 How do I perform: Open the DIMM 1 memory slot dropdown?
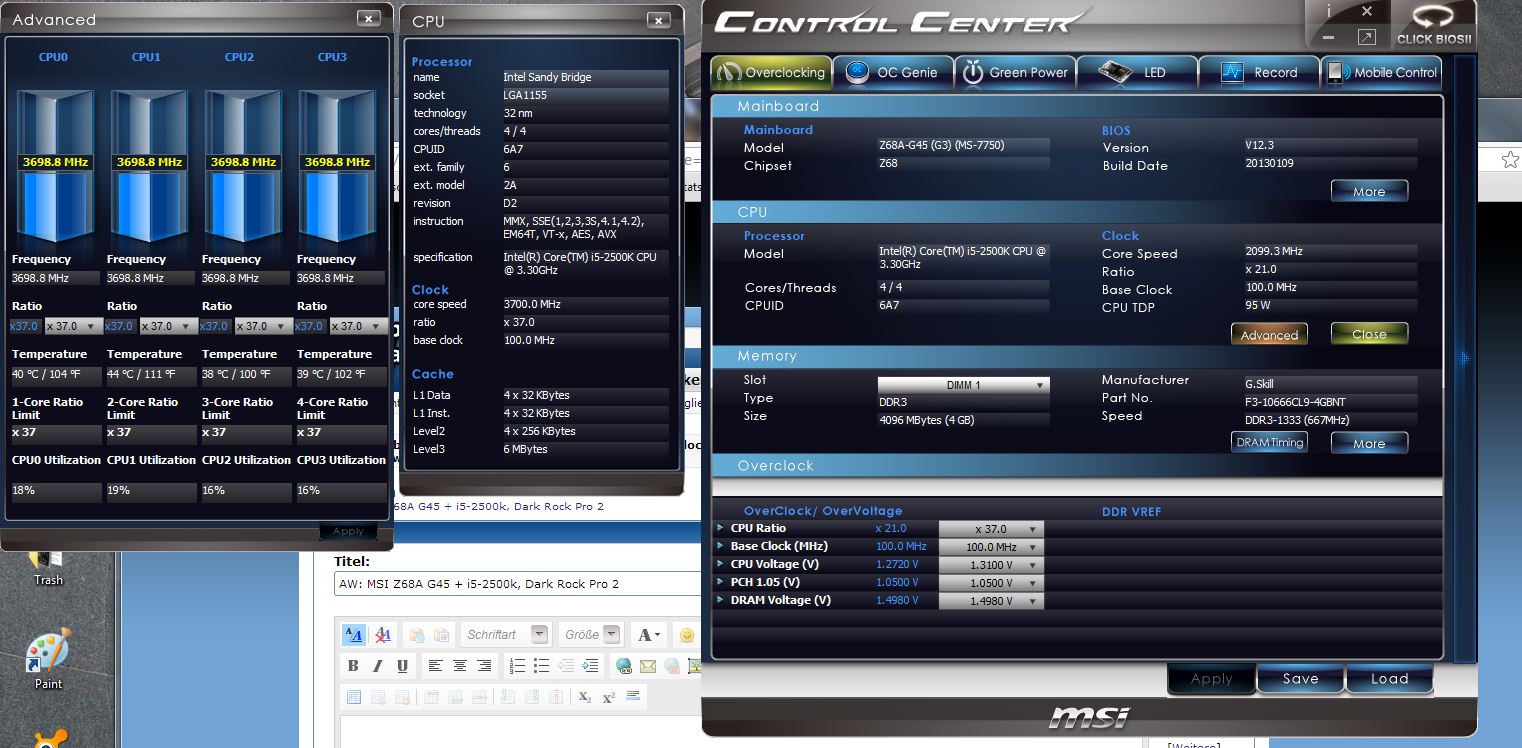(963, 385)
